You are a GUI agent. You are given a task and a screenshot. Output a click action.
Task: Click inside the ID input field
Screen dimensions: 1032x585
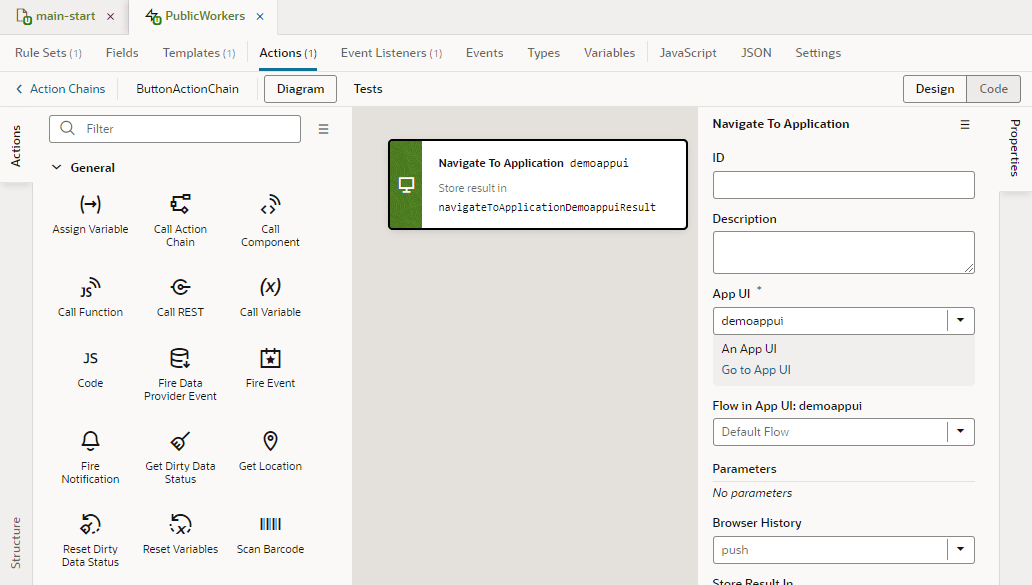[x=843, y=184]
